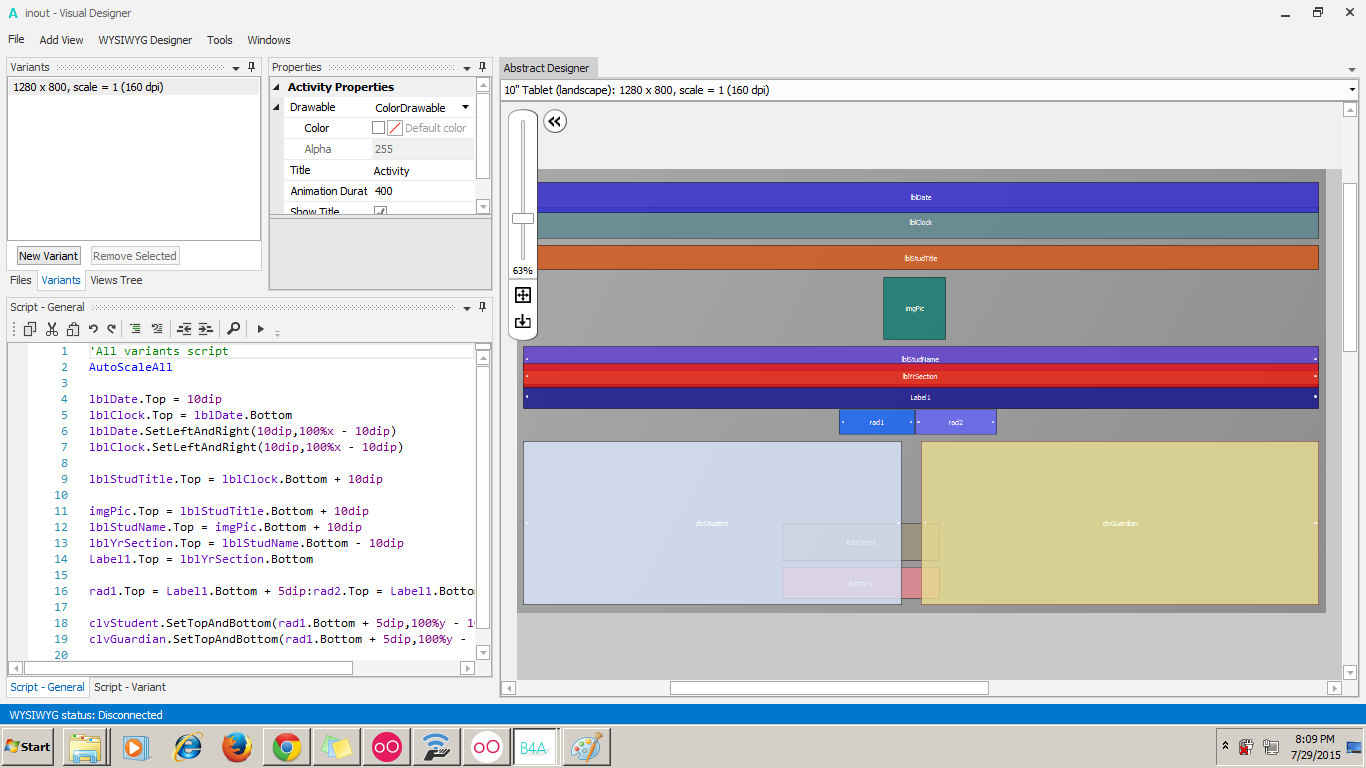The height and width of the screenshot is (768, 1366).
Task: Run the designer script with play button
Action: point(260,329)
